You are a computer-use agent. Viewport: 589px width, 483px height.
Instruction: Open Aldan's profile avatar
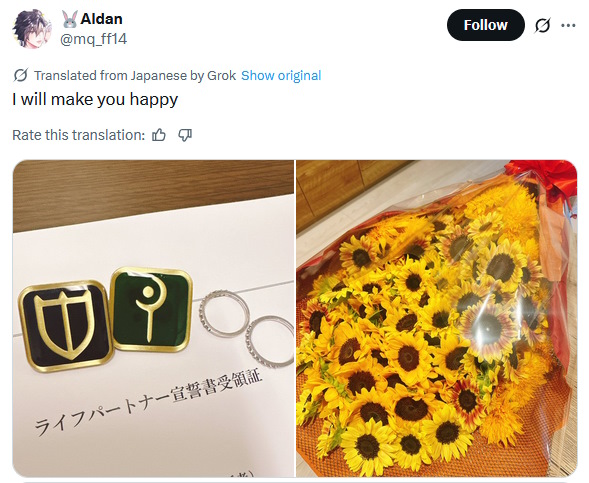coord(31,29)
